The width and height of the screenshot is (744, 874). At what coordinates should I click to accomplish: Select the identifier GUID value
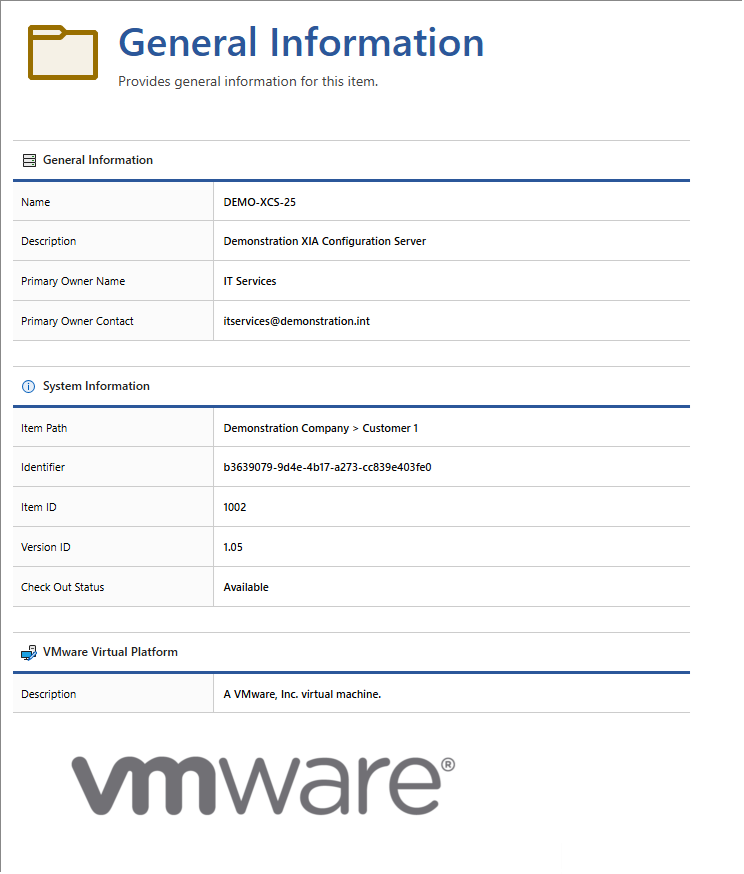tap(327, 467)
